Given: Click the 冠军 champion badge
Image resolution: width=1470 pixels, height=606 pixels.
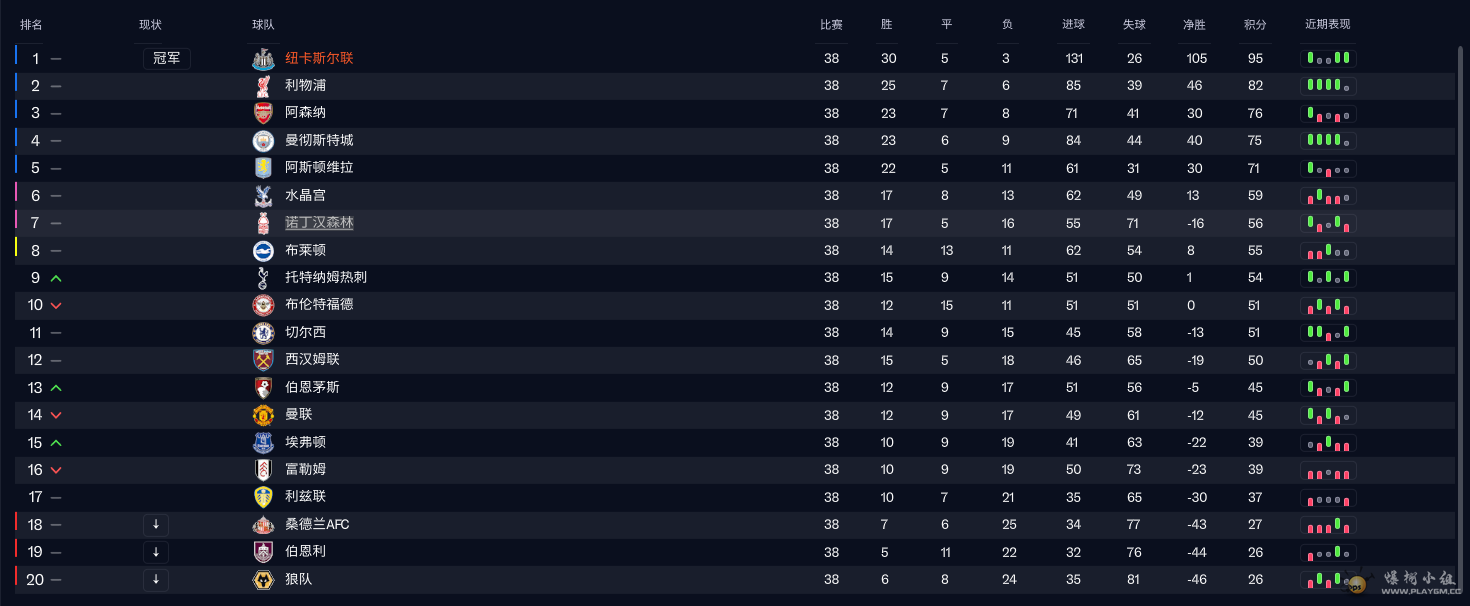Looking at the screenshot, I should click(x=167, y=58).
